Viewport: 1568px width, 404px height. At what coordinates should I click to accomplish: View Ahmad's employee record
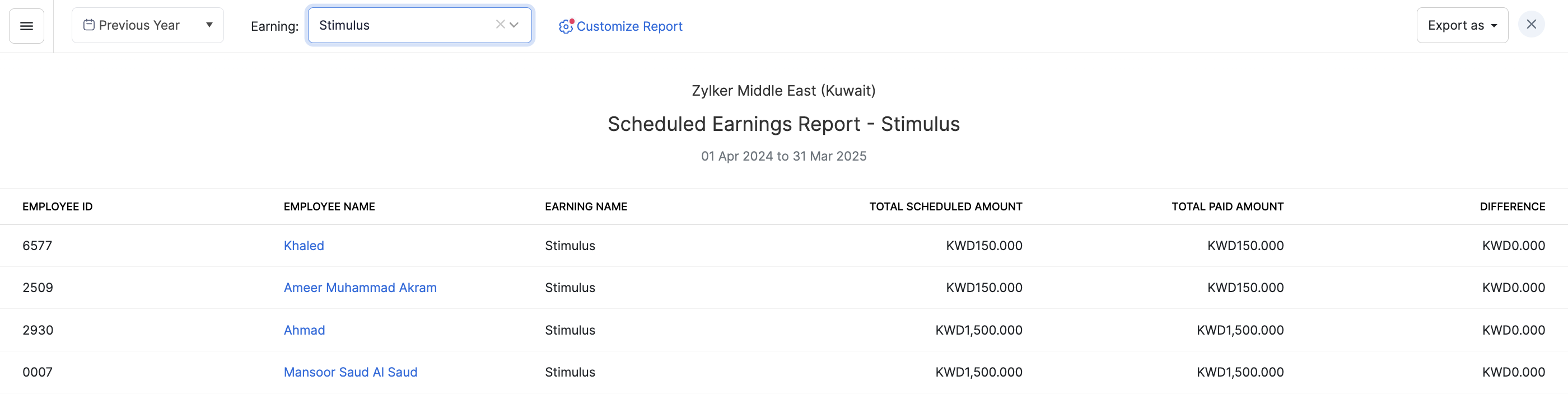(304, 330)
